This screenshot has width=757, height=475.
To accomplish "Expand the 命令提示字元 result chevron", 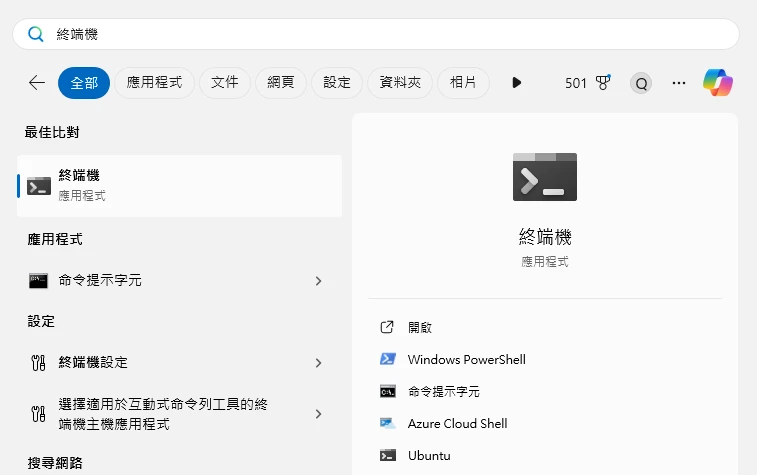I will tap(318, 281).
